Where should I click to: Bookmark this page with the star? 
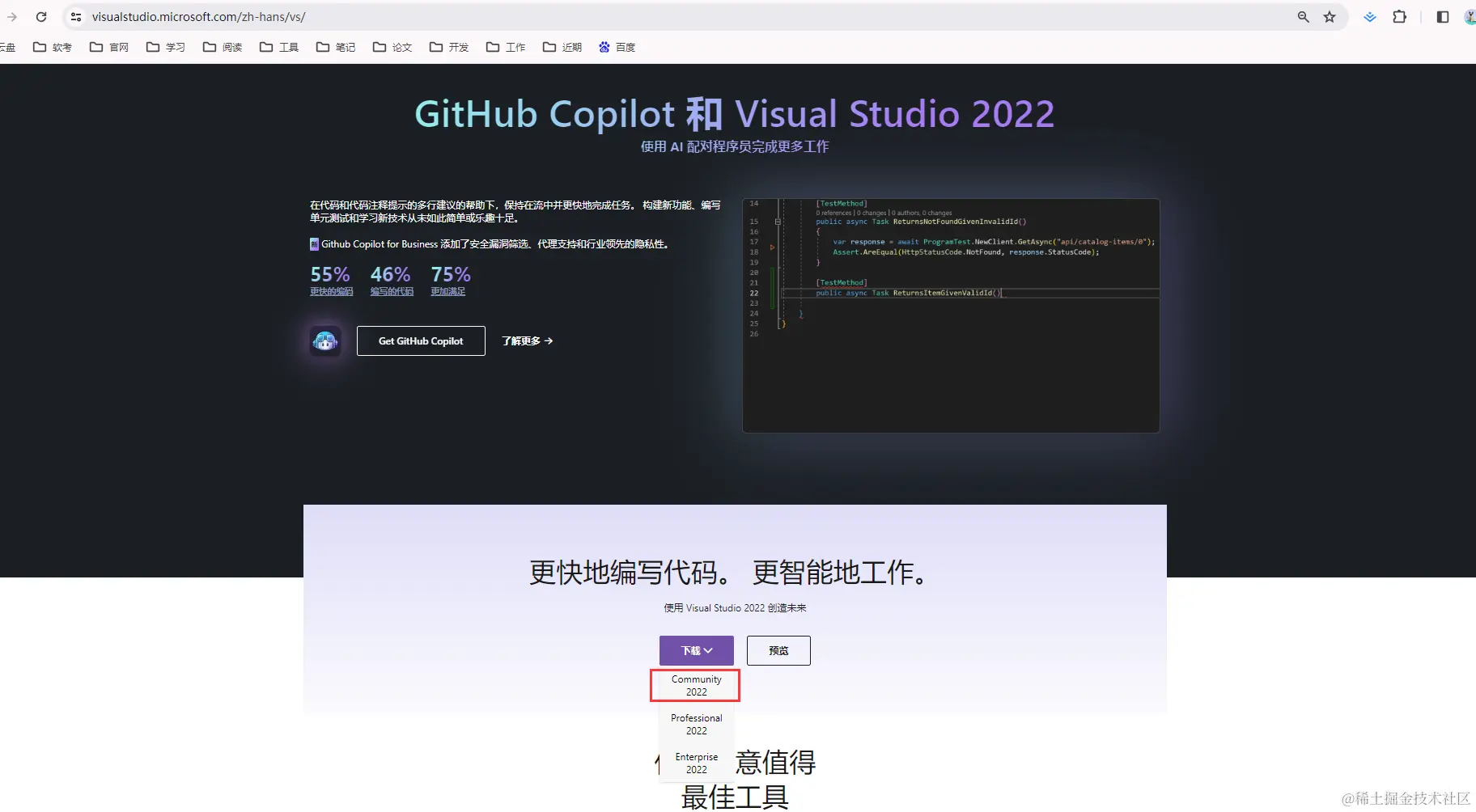click(x=1330, y=17)
